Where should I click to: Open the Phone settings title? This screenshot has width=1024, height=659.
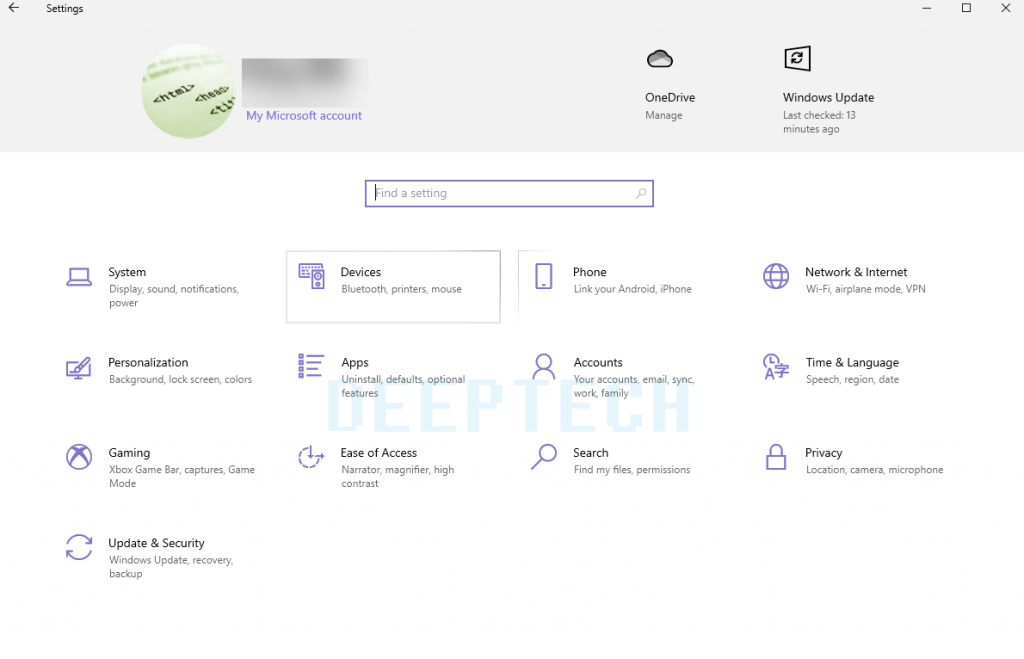(x=590, y=272)
